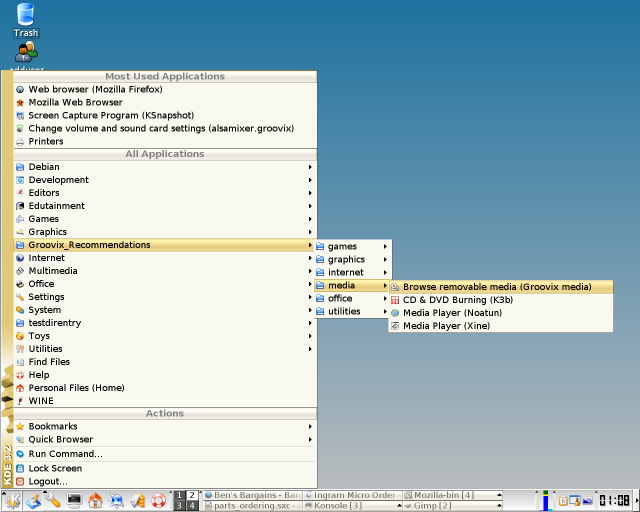Select Groovix_Recommendations menu entry
The image size is (640, 512).
coord(165,245)
